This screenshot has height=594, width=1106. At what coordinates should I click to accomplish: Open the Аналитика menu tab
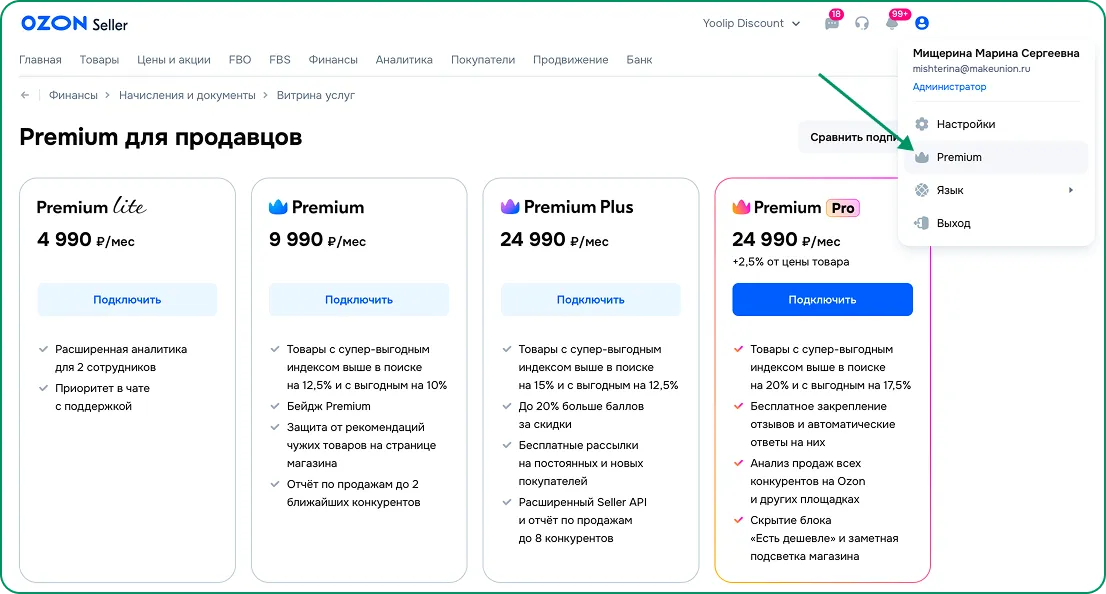click(x=404, y=60)
